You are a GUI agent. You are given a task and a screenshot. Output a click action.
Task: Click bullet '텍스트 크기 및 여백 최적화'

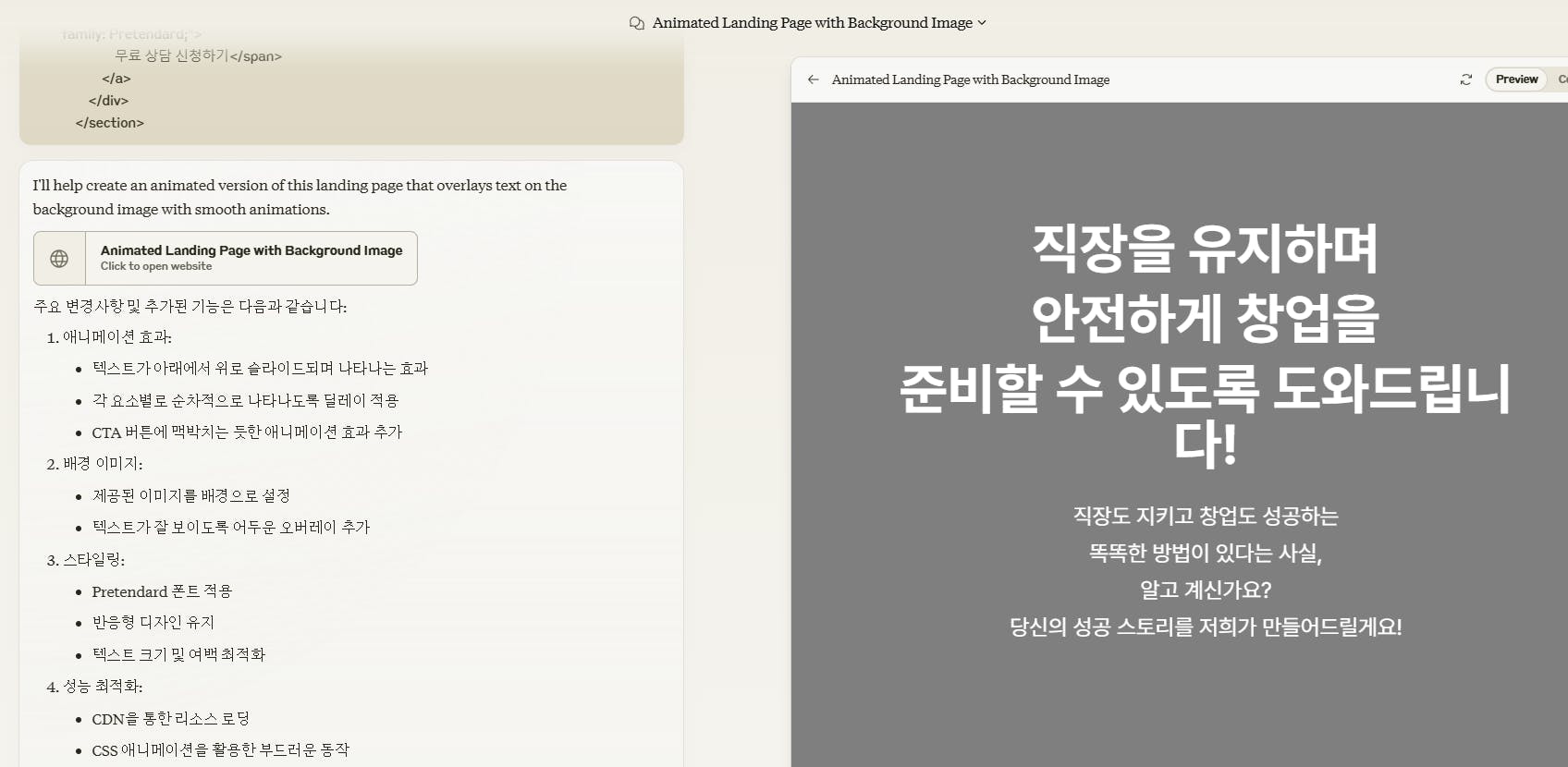[178, 654]
